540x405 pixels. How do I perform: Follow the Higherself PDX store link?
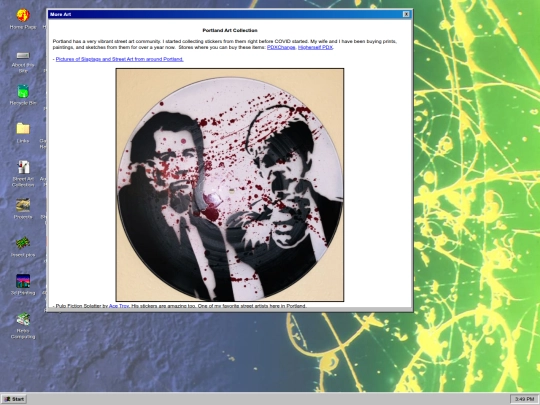point(315,48)
